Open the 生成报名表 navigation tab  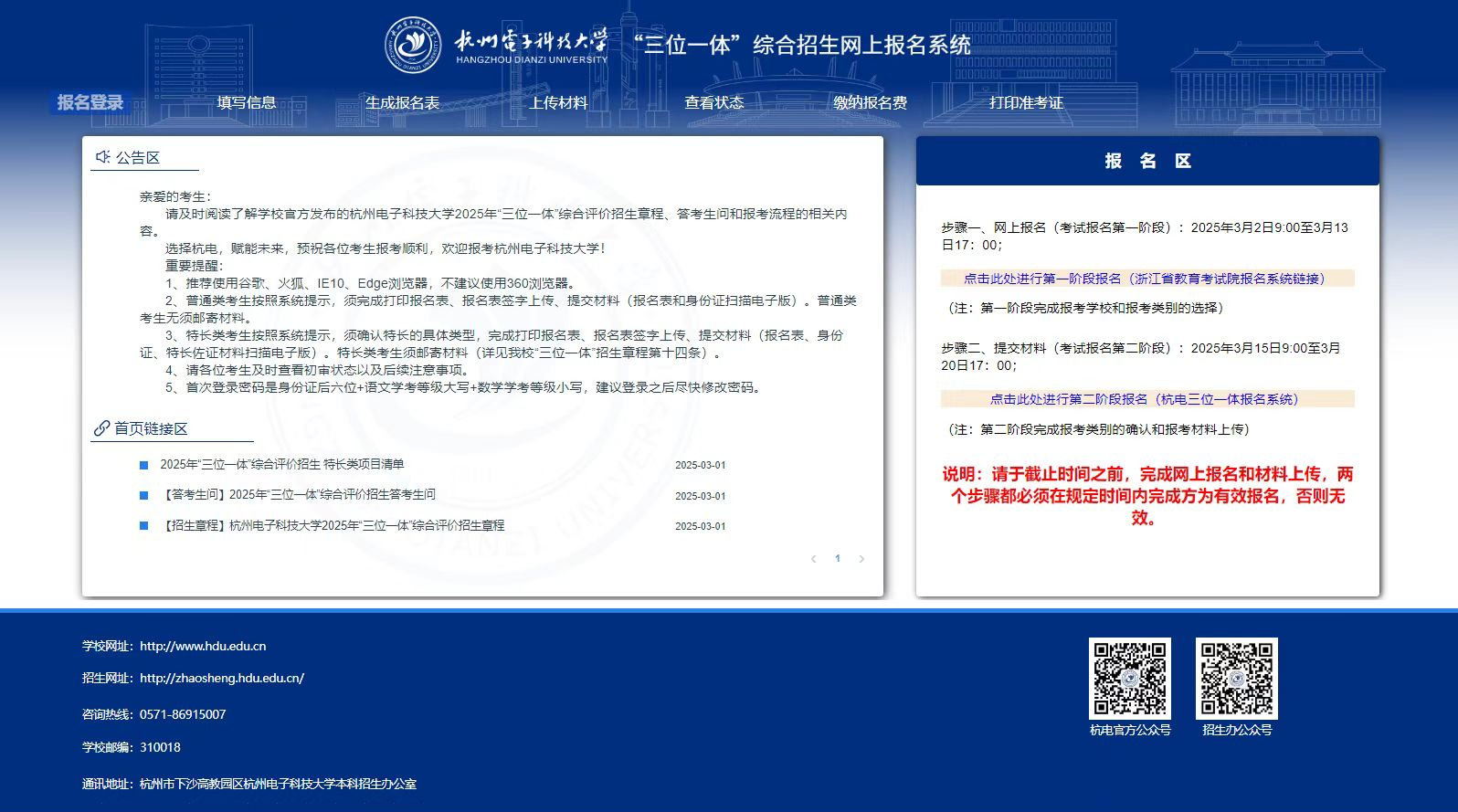pyautogui.click(x=402, y=102)
